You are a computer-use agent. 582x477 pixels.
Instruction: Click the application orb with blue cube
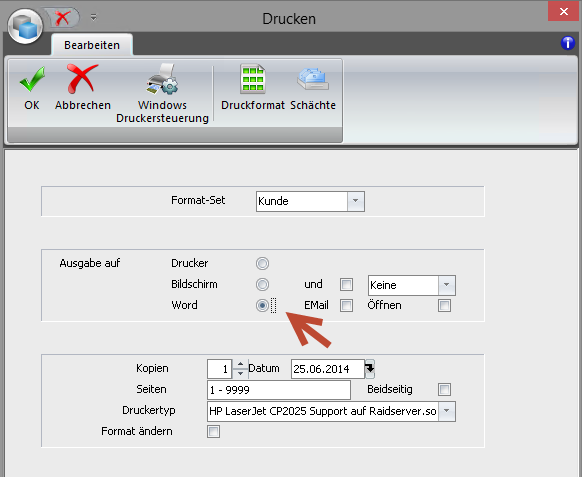pyautogui.click(x=25, y=26)
